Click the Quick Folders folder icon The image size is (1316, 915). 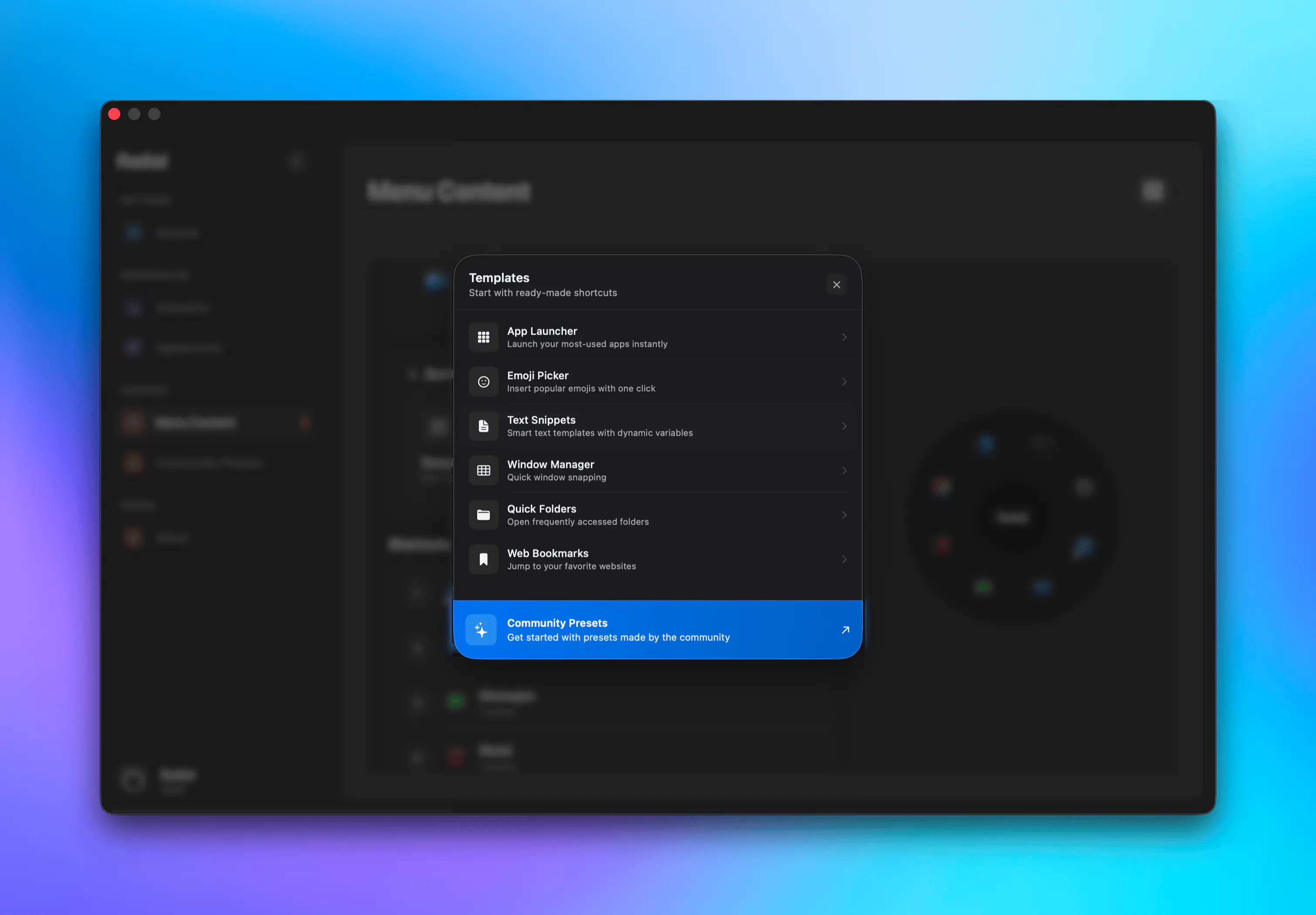click(x=483, y=515)
